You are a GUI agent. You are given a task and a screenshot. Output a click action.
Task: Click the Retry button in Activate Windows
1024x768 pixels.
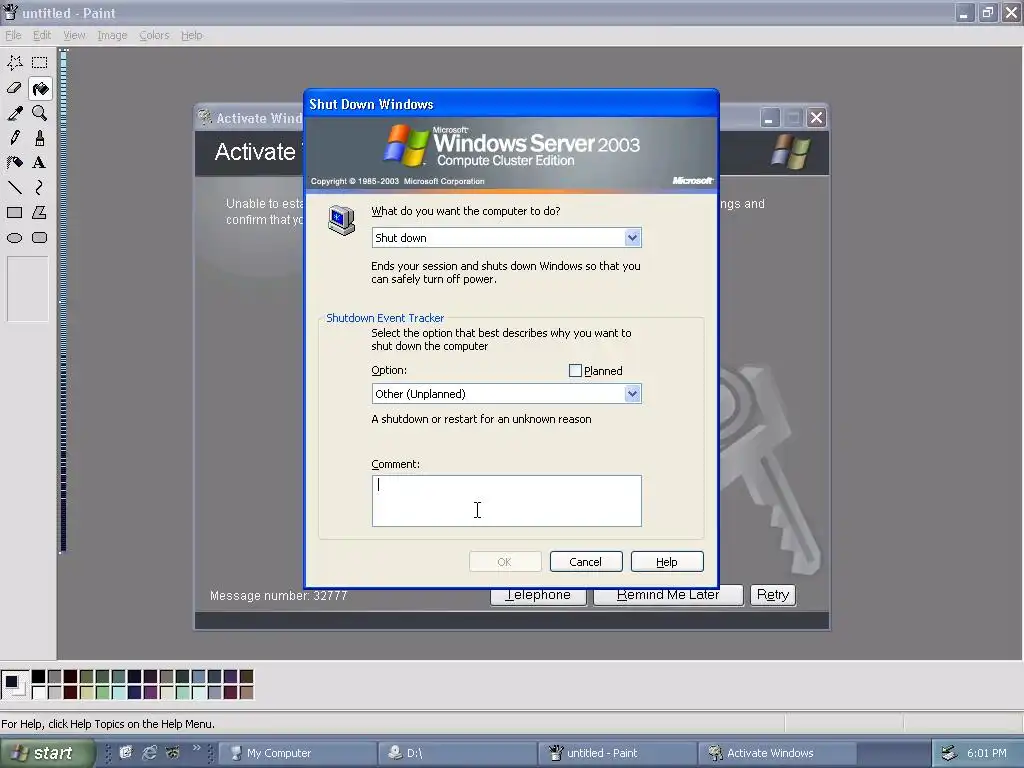(773, 595)
